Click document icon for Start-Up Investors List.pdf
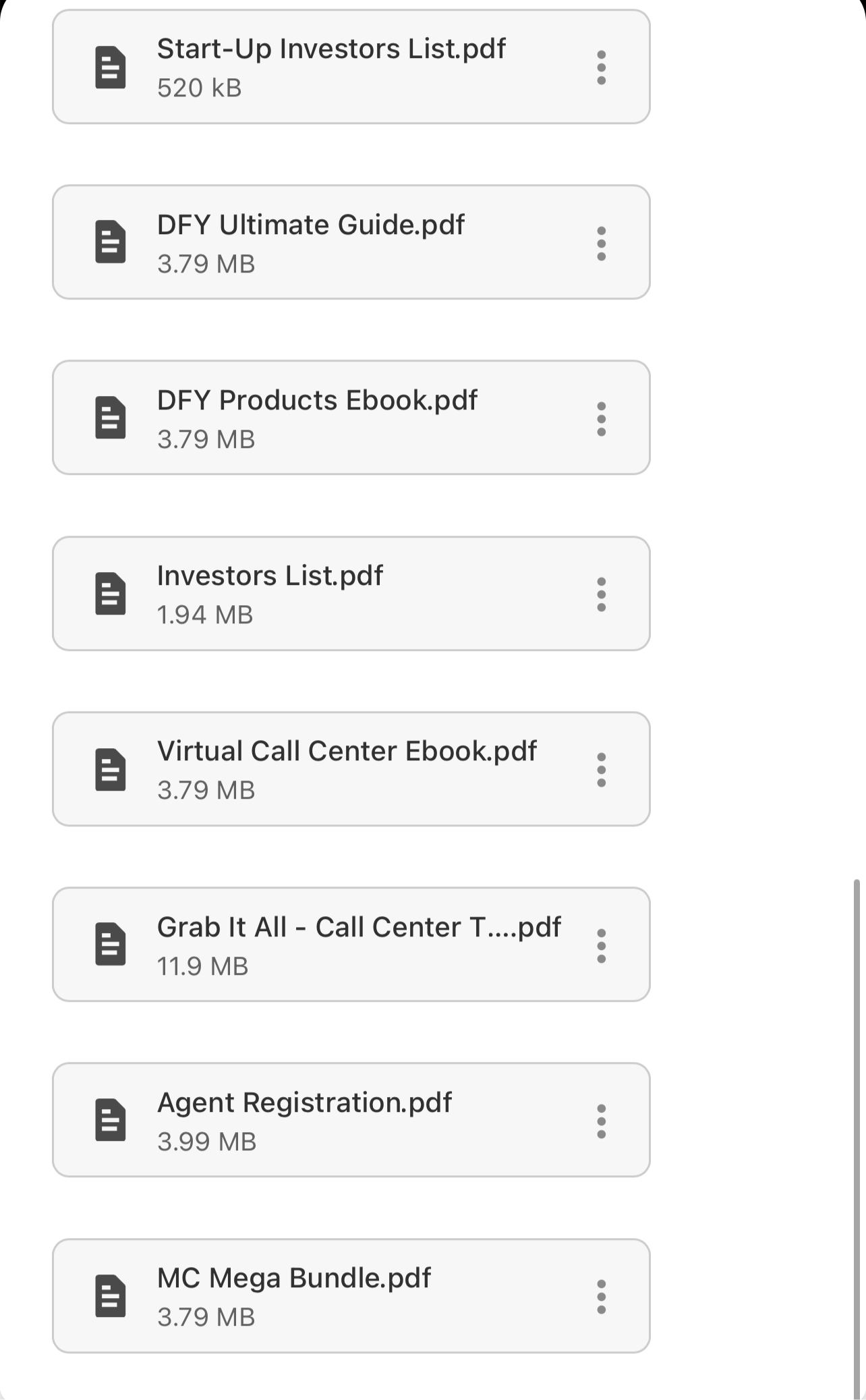The image size is (866, 1400). click(111, 67)
